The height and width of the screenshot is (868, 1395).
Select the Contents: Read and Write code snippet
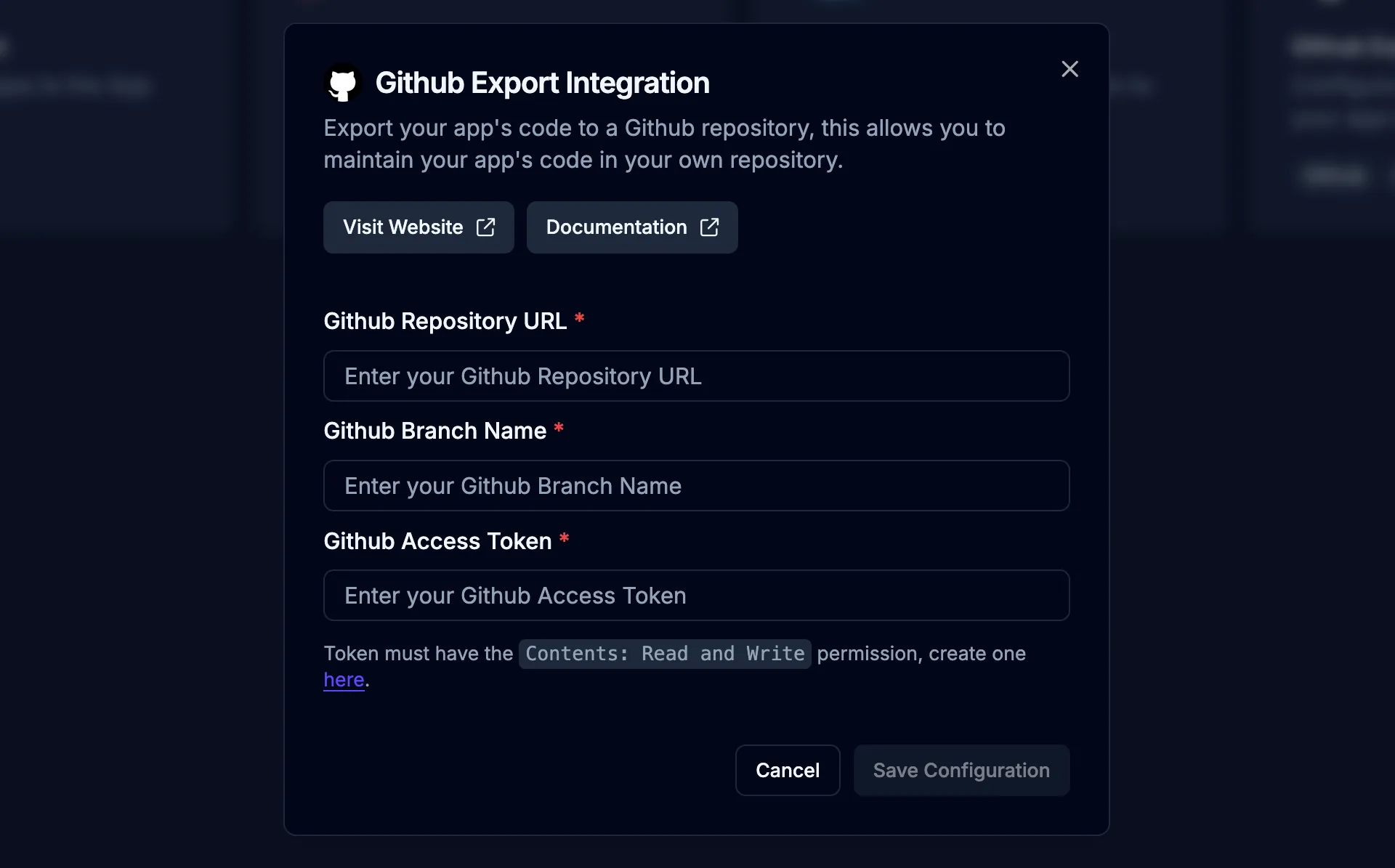coord(664,654)
